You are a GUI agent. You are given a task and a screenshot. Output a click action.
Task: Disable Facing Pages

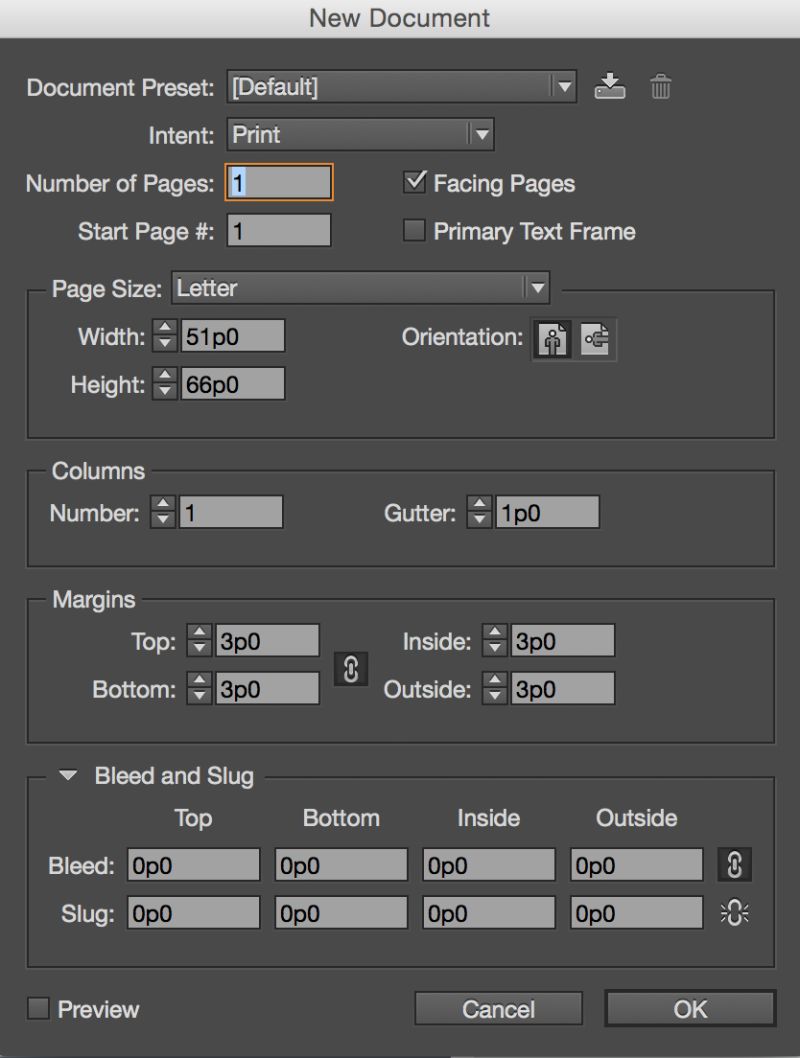point(414,182)
